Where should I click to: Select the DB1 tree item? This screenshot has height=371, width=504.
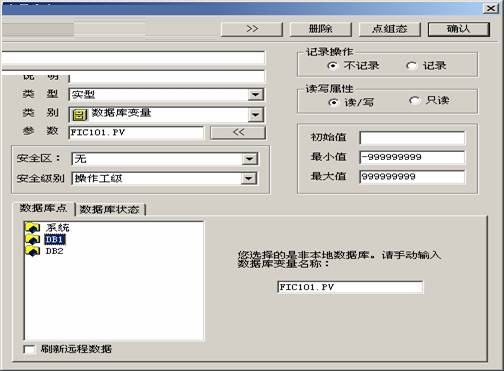tap(54, 239)
